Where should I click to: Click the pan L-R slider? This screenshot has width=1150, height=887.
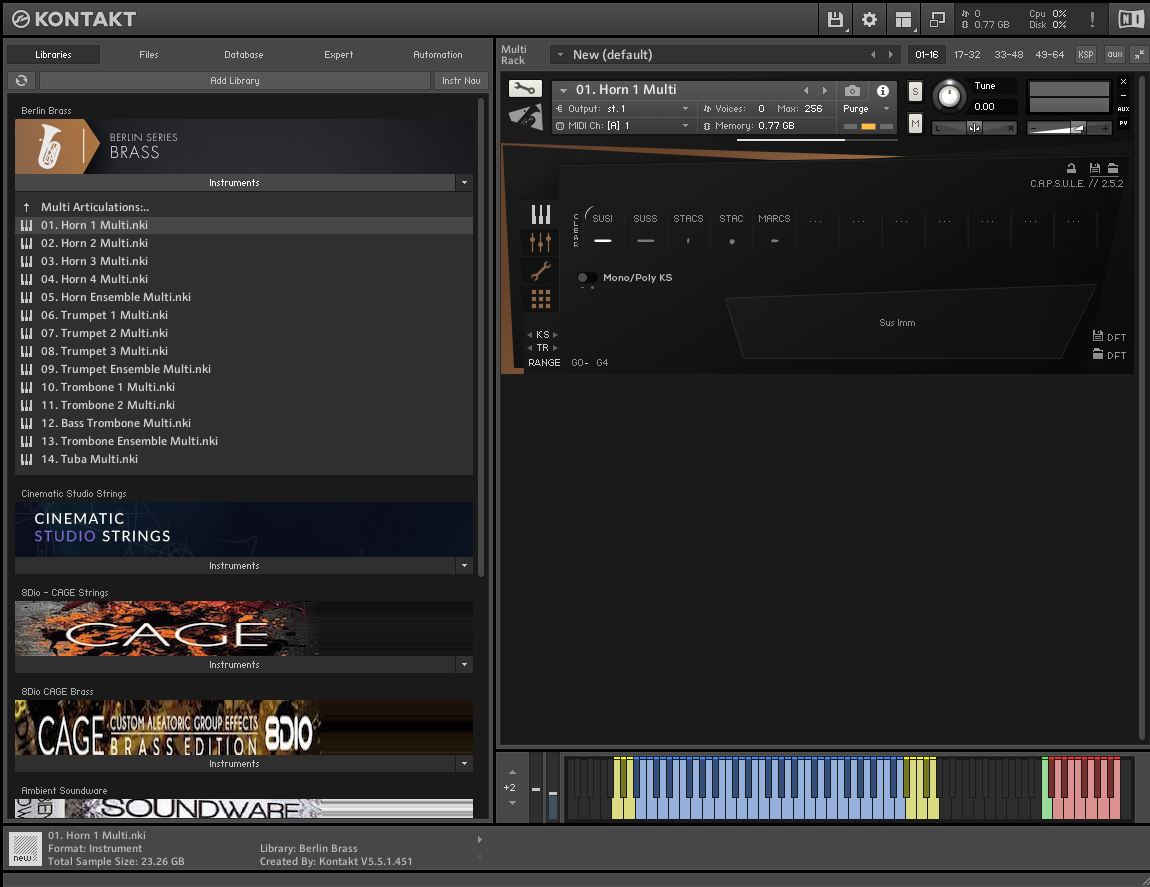point(974,128)
